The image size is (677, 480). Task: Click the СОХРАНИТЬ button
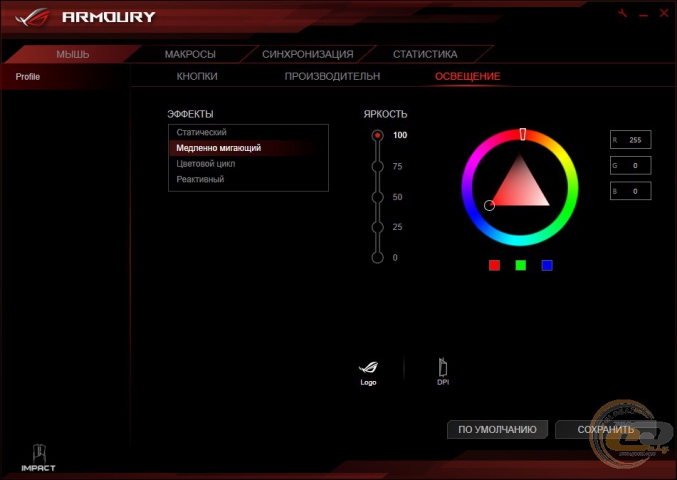pos(606,429)
